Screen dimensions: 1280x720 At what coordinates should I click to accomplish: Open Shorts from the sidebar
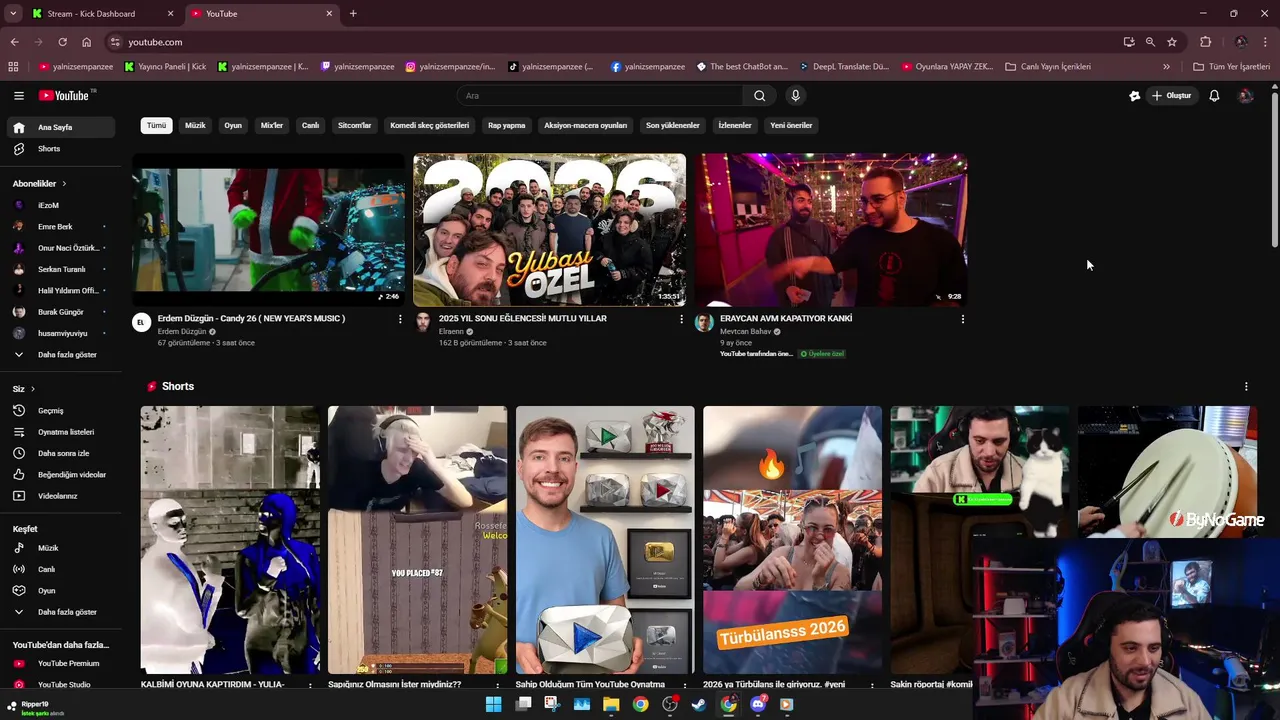[59, 149]
